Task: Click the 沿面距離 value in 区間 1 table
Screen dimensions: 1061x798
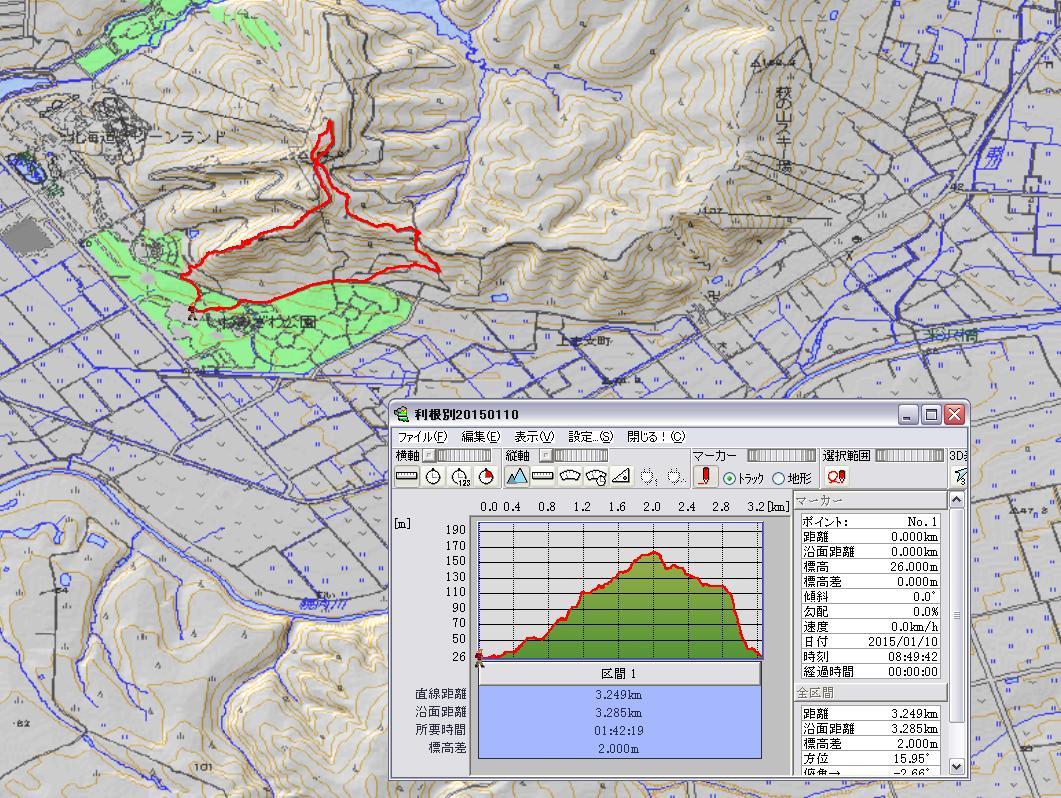Action: 619,713
